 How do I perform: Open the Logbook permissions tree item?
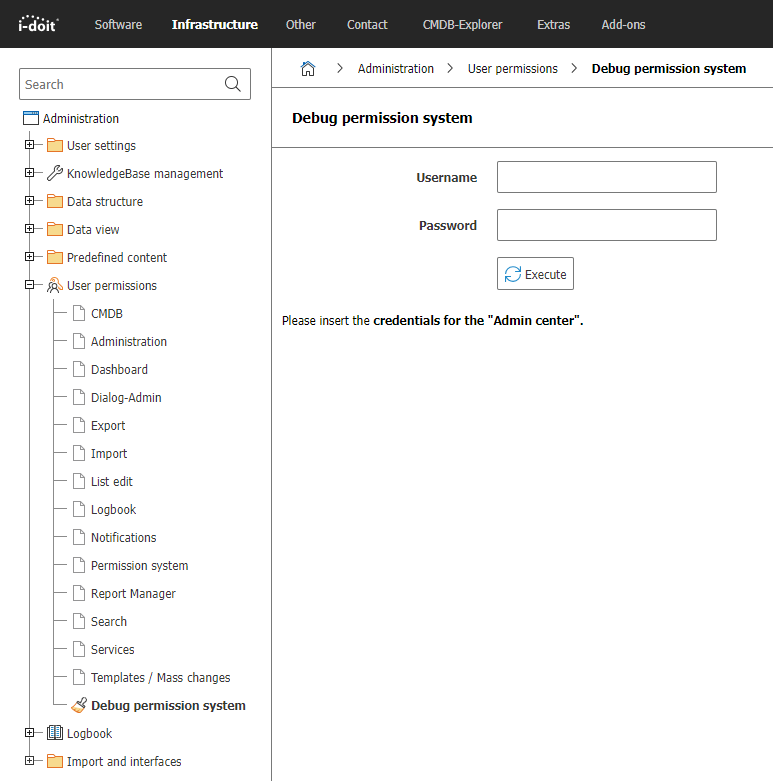point(113,510)
